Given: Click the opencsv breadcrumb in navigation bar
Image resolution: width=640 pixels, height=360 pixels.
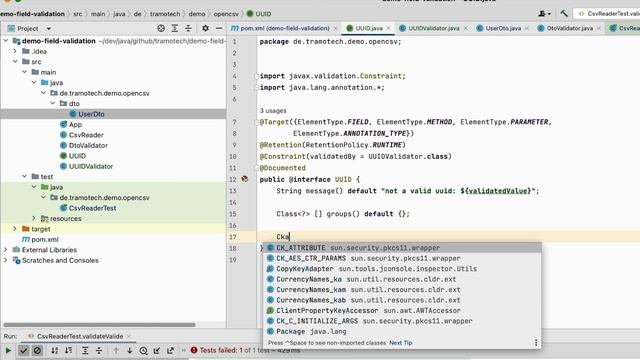Looking at the screenshot, I should click(226, 13).
